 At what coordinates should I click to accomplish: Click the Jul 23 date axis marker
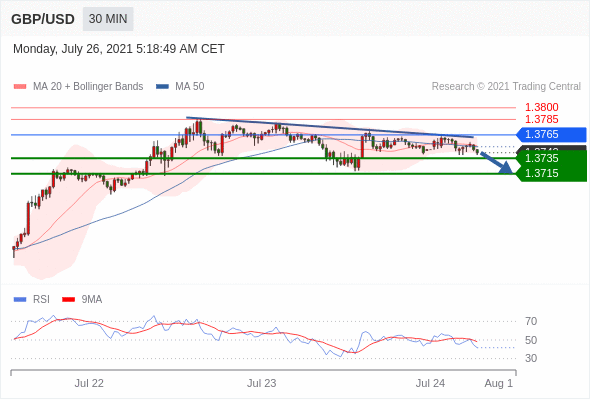[x=262, y=383]
